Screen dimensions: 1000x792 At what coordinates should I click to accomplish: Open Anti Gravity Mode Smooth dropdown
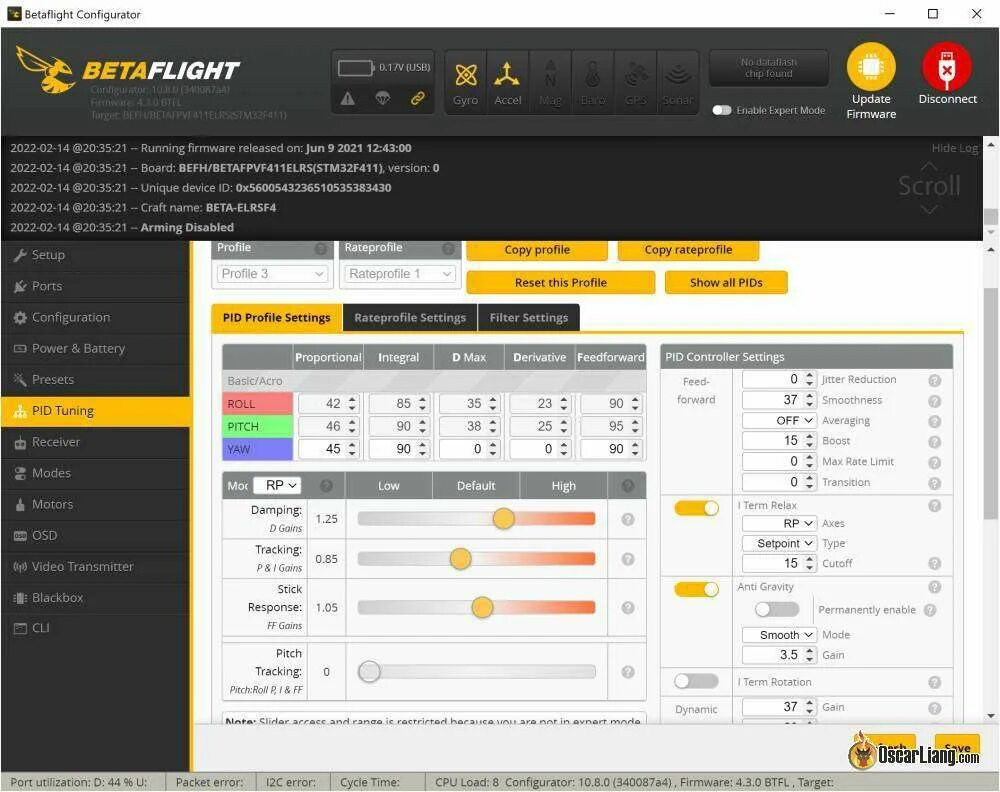point(779,635)
